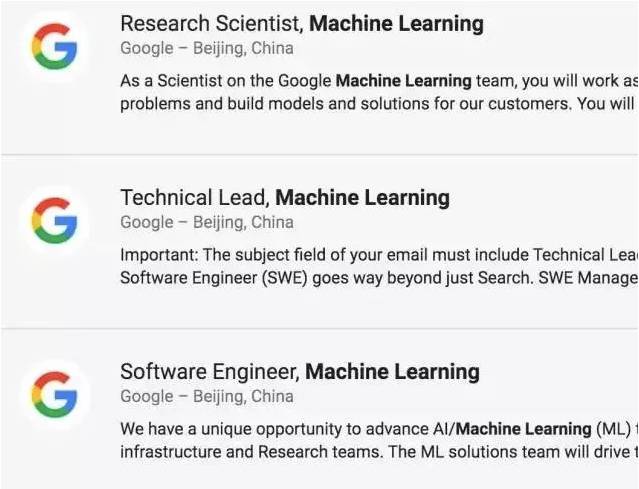Click bold 'Machine Learning' in Research Scientist title
This screenshot has width=639, height=489.
[396, 23]
